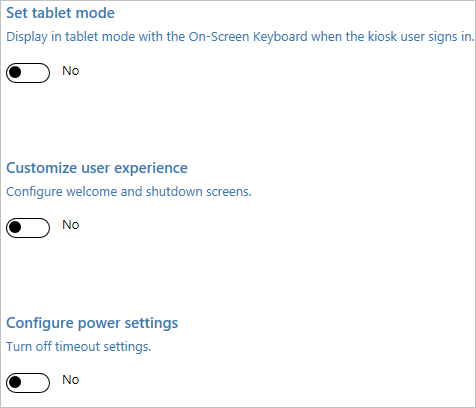The image size is (476, 408).
Task: Click the On-Screen Keyboard words in description
Action: tap(248, 36)
